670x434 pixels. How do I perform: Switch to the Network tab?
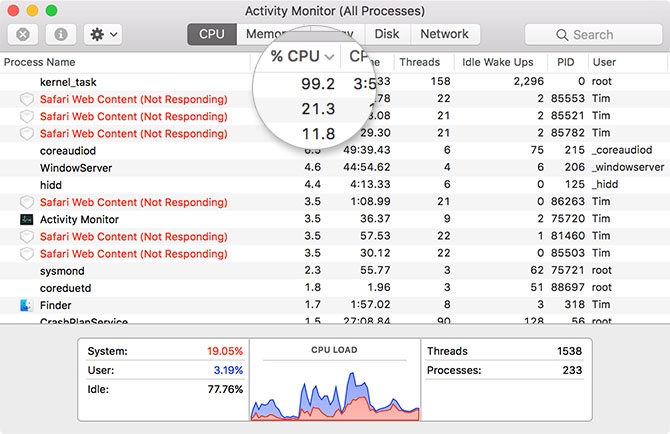pyautogui.click(x=444, y=34)
